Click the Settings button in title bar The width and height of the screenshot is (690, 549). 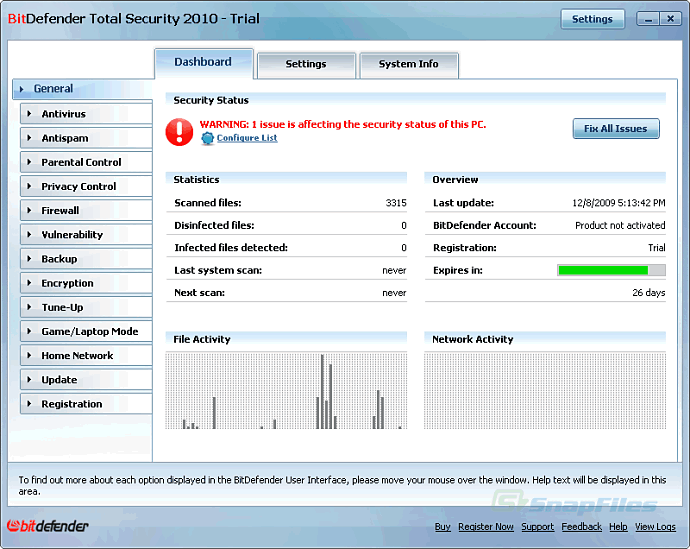592,19
